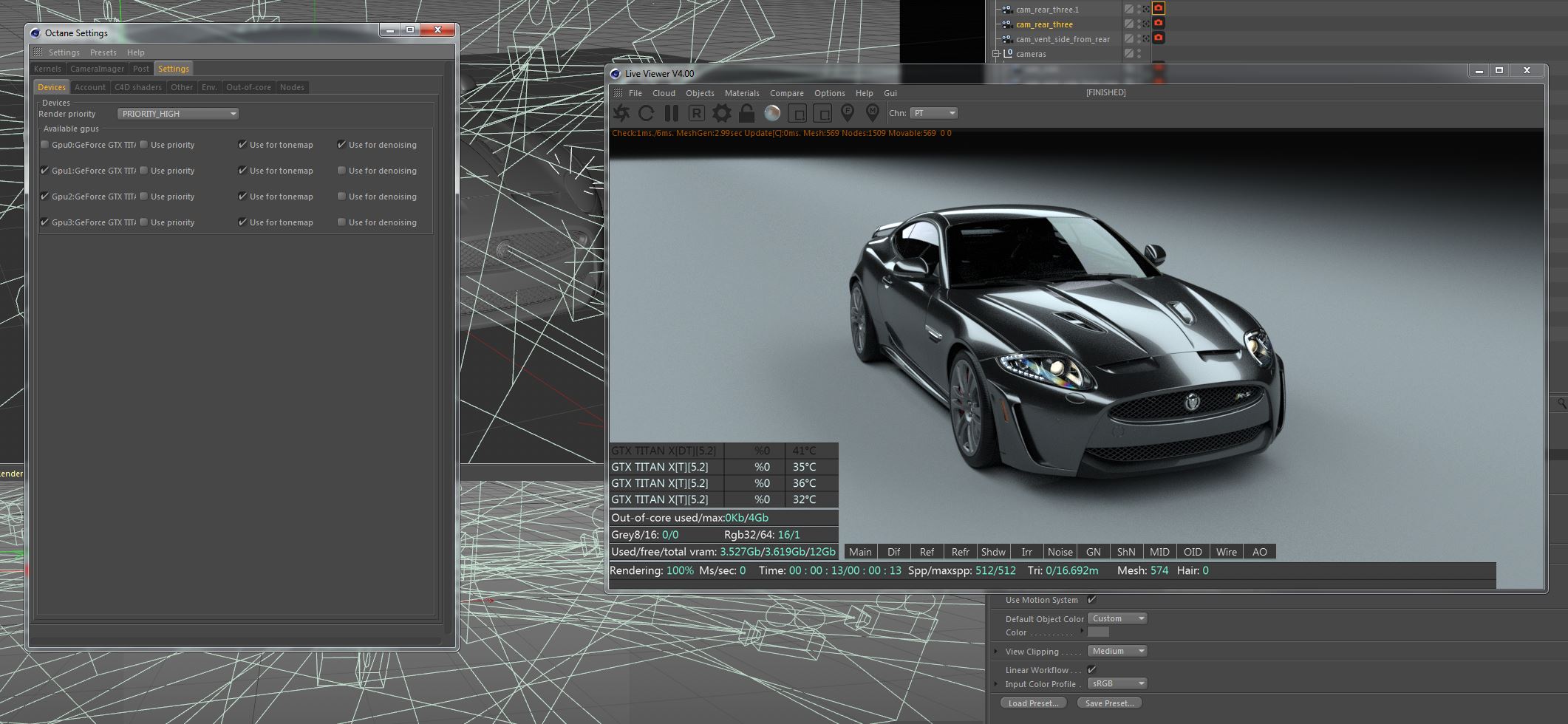Toggle the Linear Workflow checkbox
This screenshot has height=724, width=1568.
click(x=1092, y=669)
